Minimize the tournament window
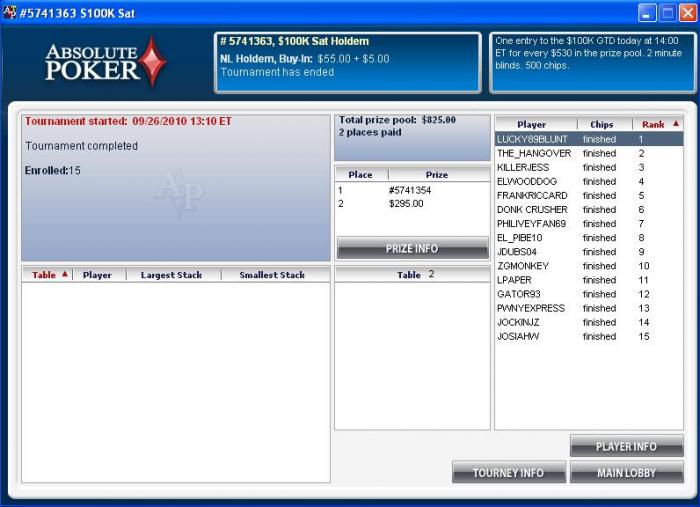The width and height of the screenshot is (700, 507). point(647,13)
